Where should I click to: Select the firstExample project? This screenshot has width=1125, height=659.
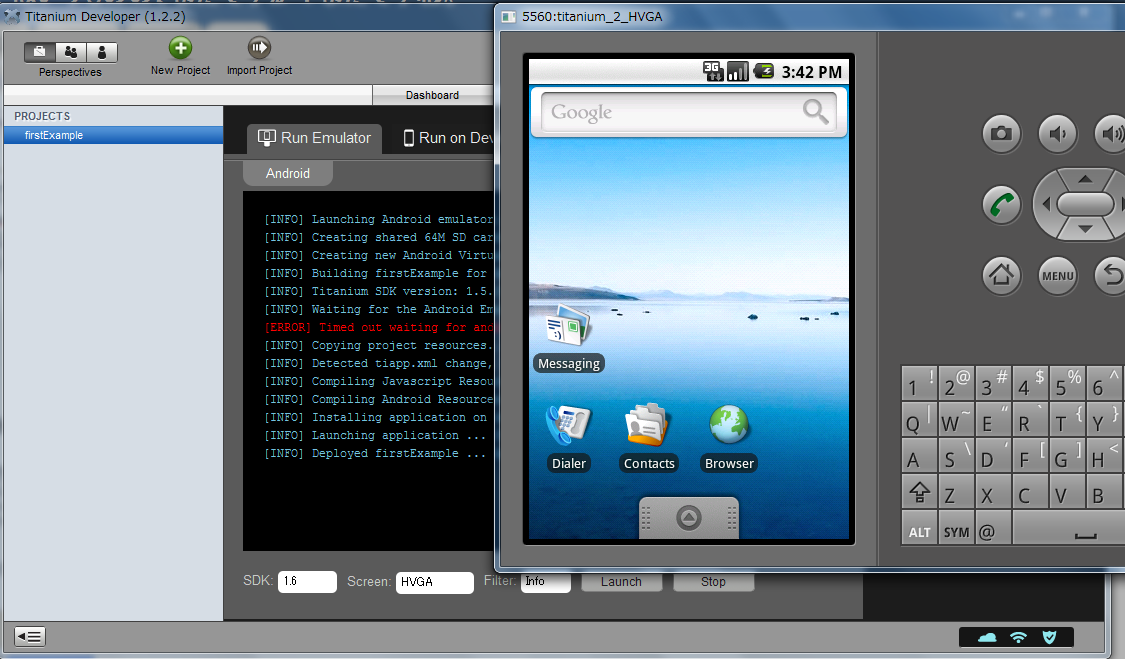113,135
